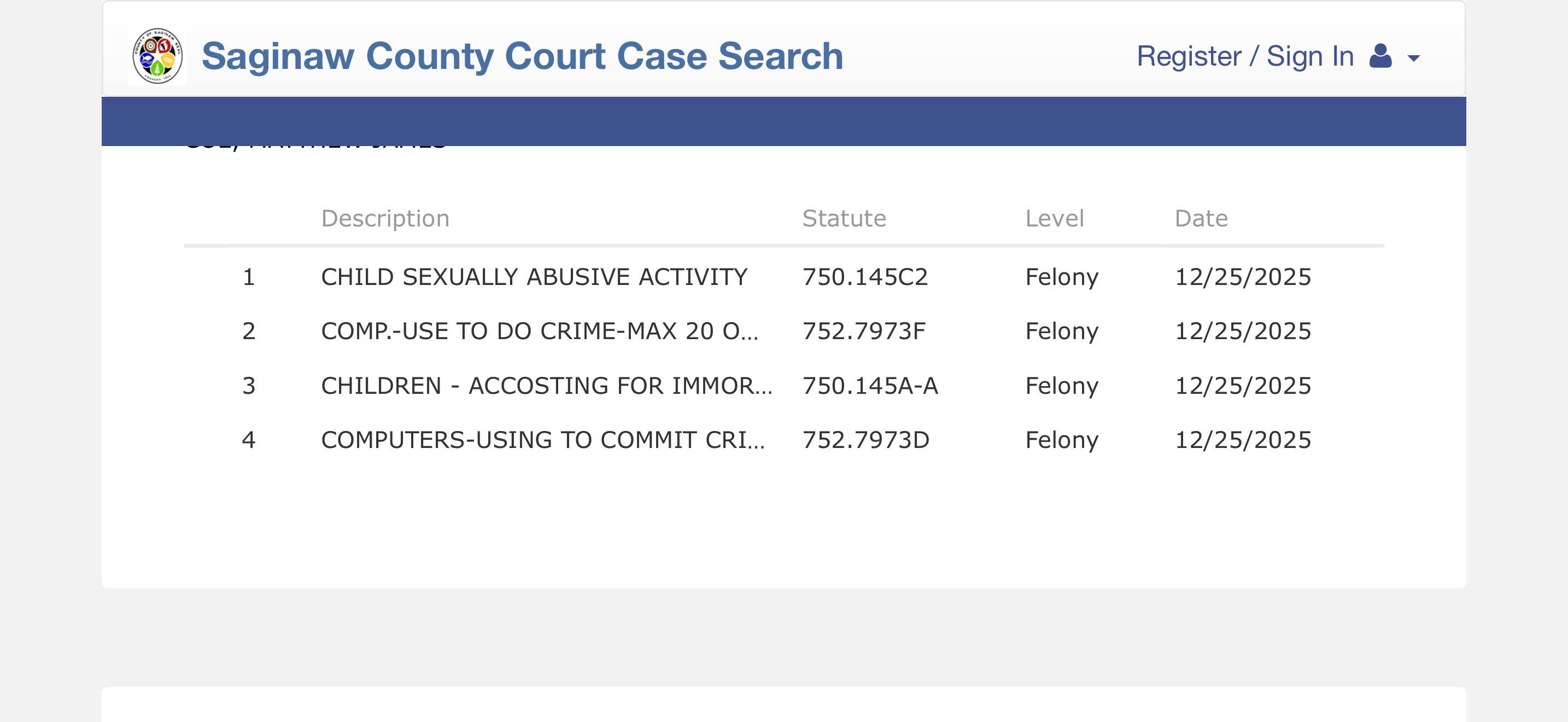The width and height of the screenshot is (1568, 722).
Task: Go to Saginaw County Court Case Search title
Action: coord(522,57)
